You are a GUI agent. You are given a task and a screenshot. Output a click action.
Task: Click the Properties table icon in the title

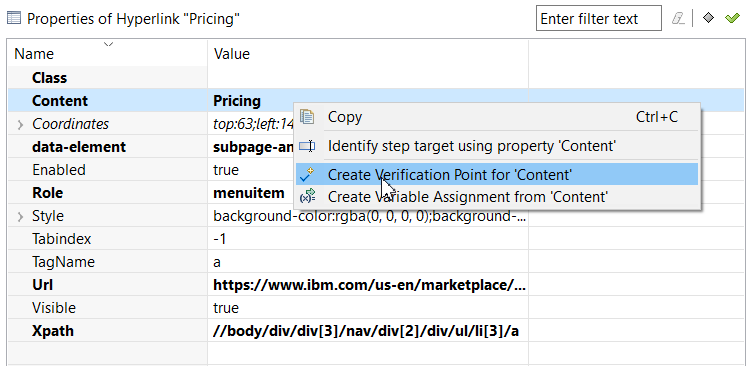pos(14,19)
